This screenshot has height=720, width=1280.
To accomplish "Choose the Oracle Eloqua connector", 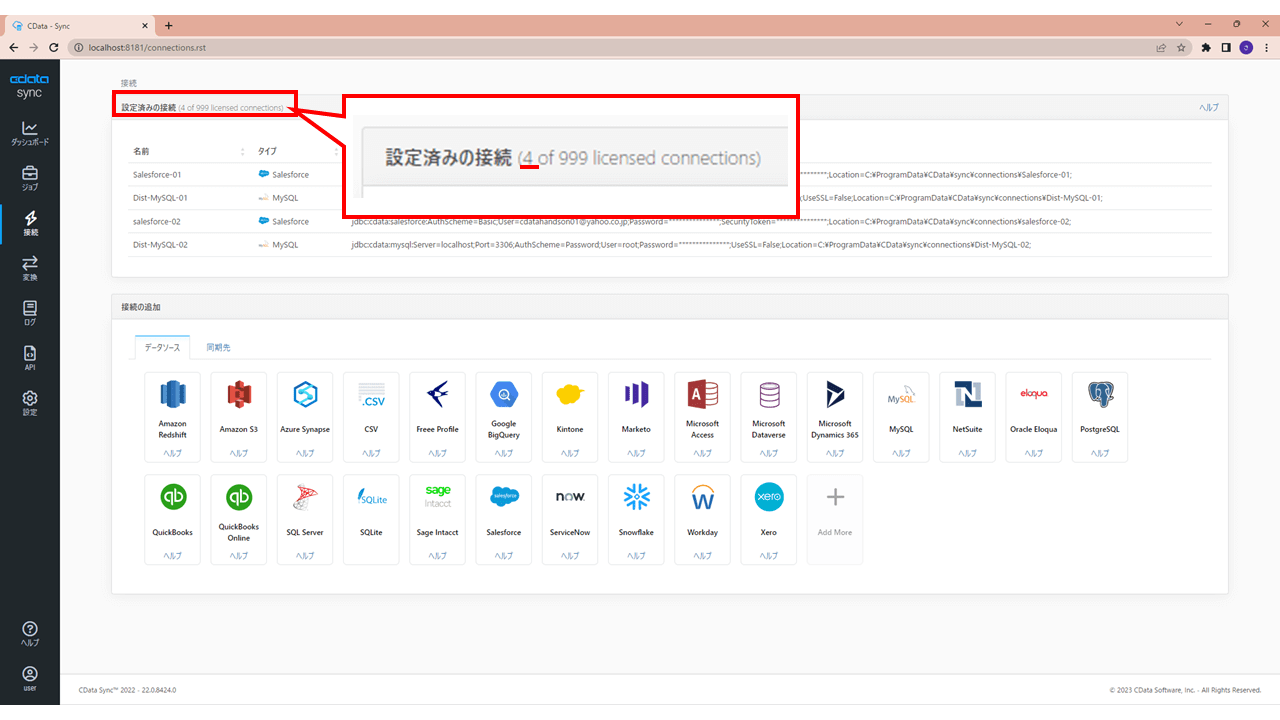I will point(1034,417).
